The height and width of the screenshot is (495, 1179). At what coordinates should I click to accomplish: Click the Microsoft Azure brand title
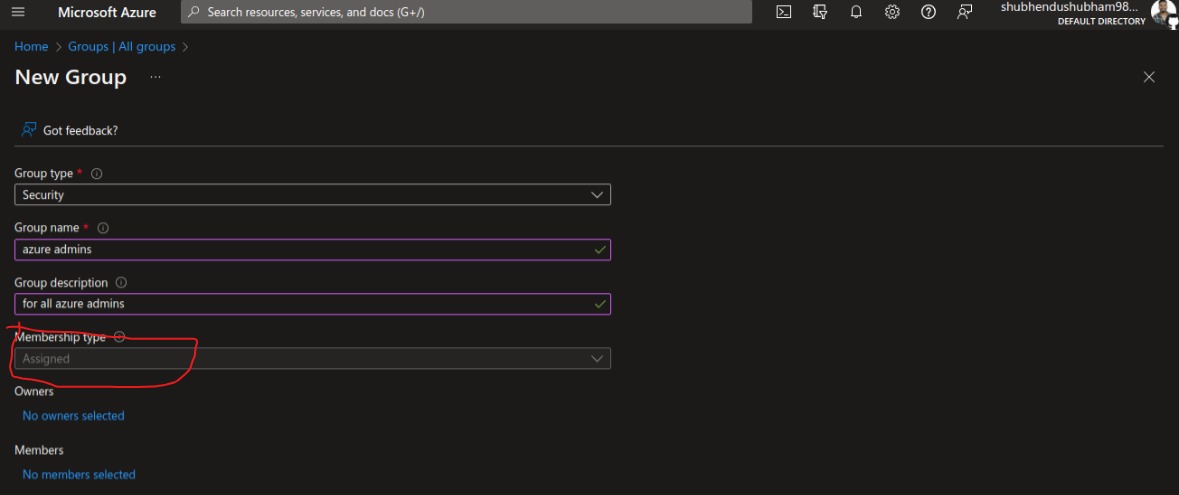[107, 12]
